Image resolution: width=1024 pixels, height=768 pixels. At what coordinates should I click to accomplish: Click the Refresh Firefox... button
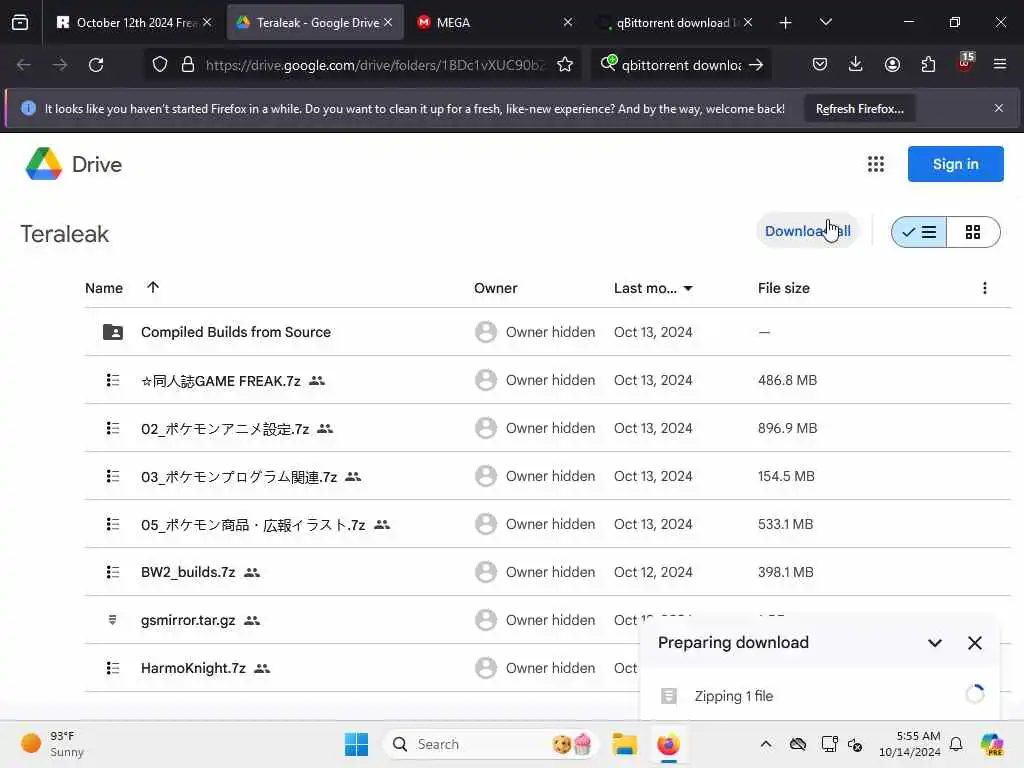(x=859, y=108)
